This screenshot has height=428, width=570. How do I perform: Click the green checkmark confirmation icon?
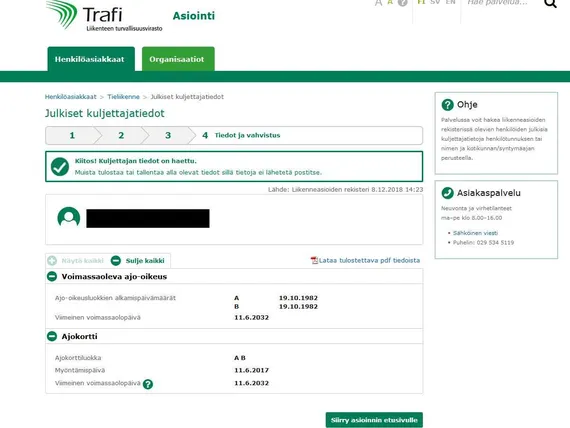(x=60, y=167)
